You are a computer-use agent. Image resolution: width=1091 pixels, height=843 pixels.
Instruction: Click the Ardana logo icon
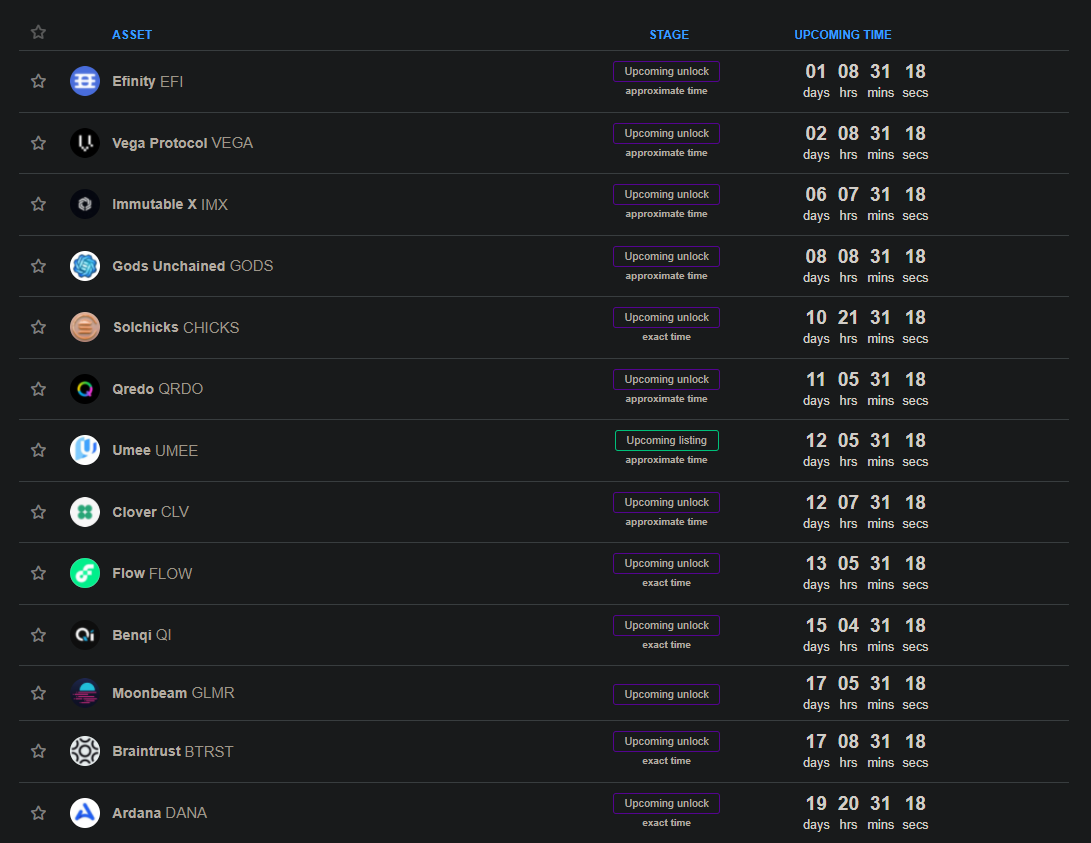[x=85, y=813]
